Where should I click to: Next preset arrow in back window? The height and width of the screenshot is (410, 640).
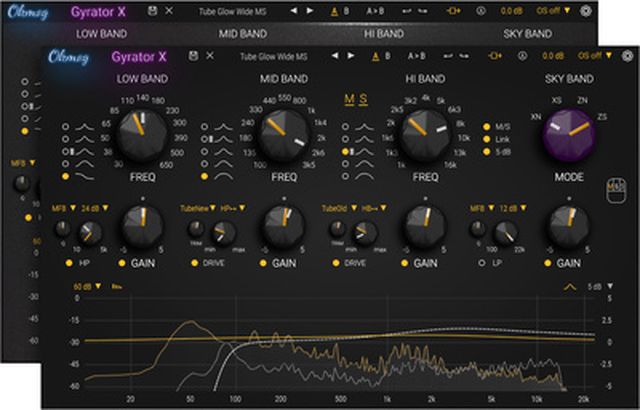tap(310, 11)
